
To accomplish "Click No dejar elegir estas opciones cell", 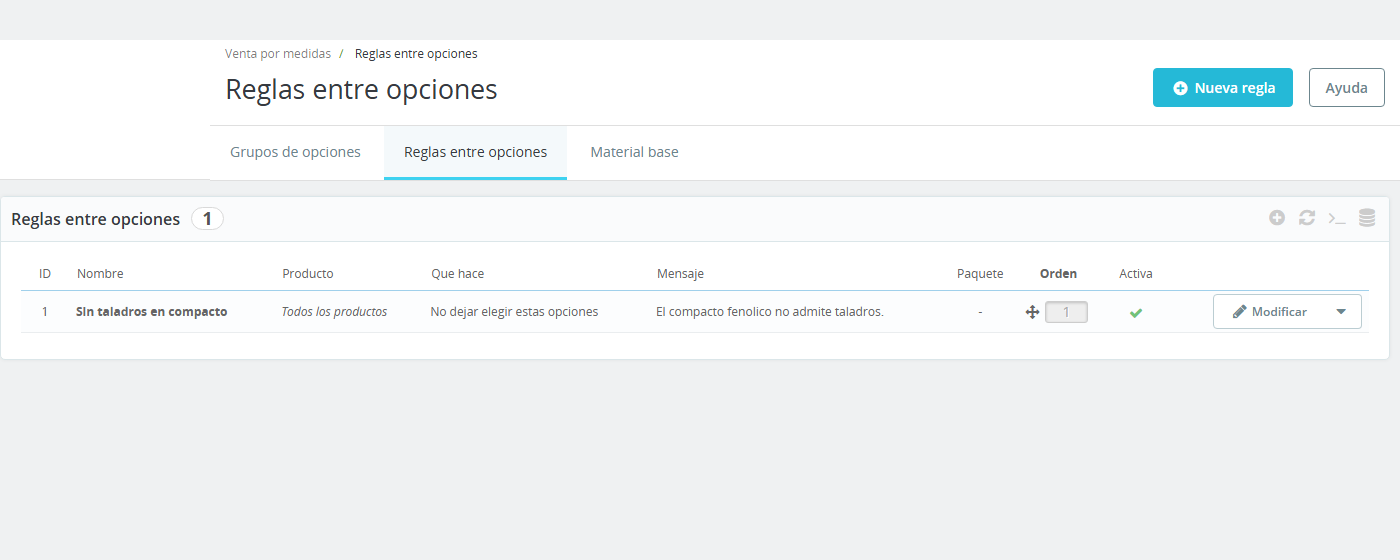I will [x=514, y=312].
